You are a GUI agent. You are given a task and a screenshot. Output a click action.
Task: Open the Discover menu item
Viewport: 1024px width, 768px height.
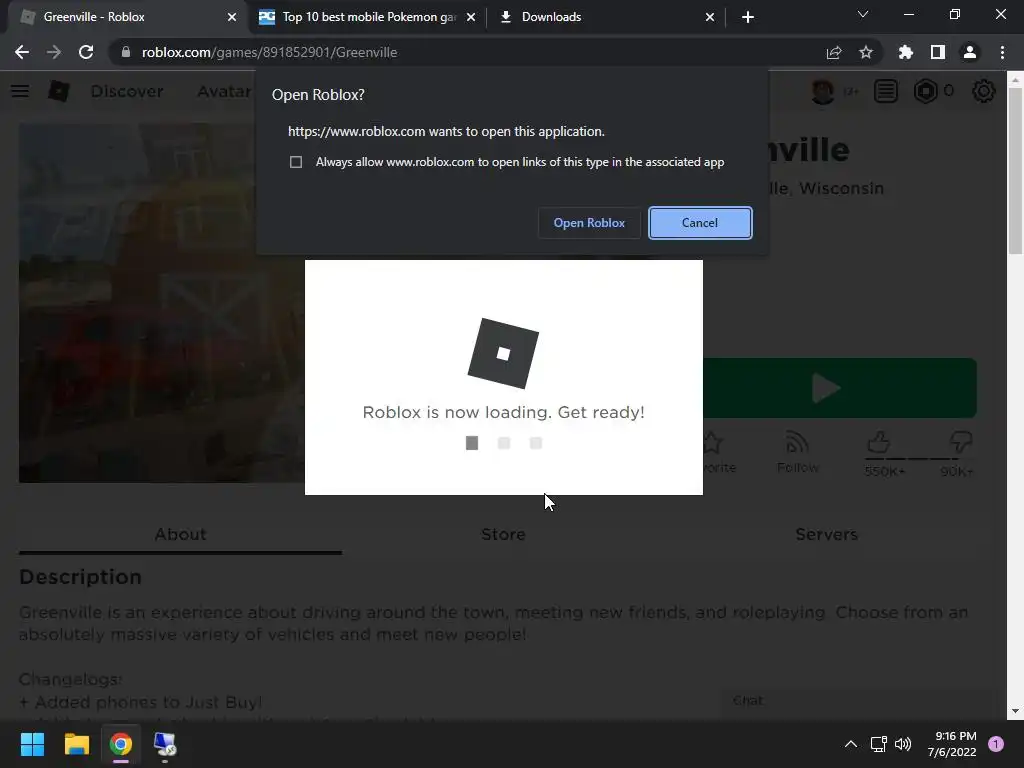[x=127, y=91]
